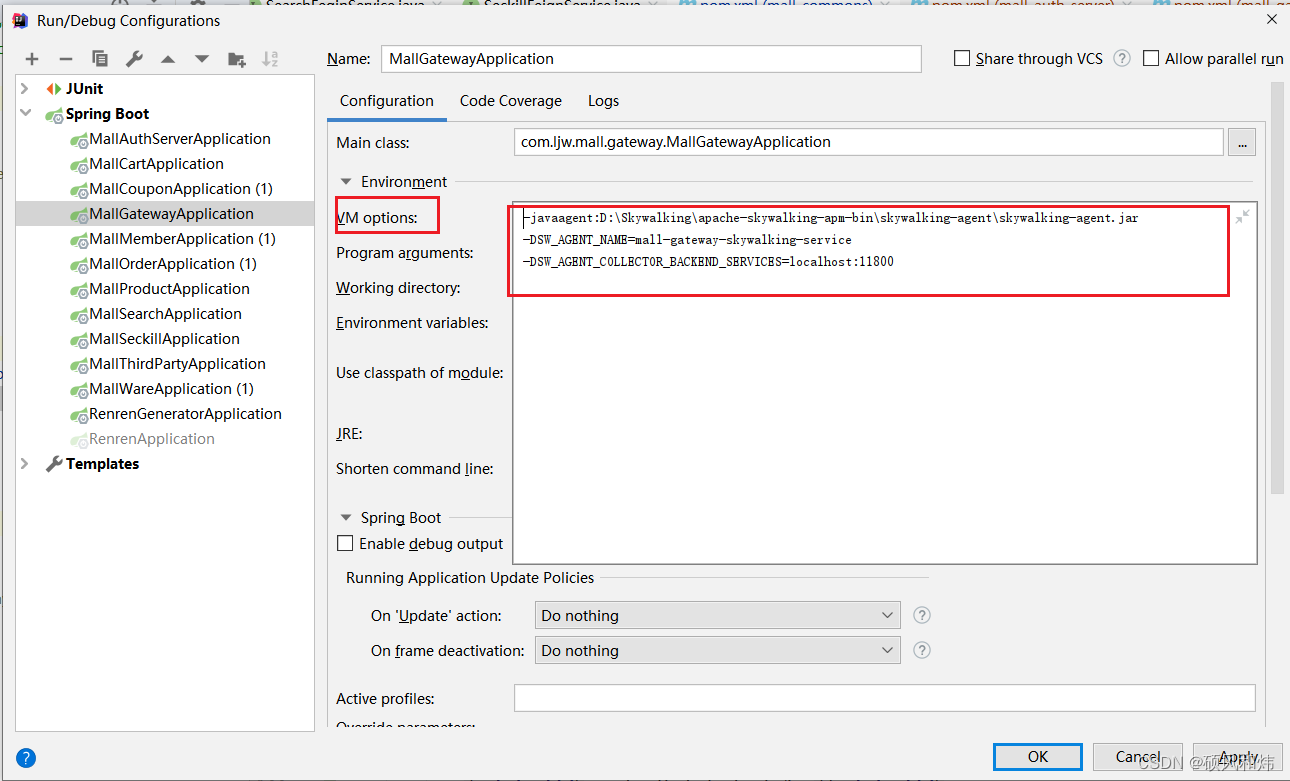Click the Cancel button

click(x=1138, y=756)
